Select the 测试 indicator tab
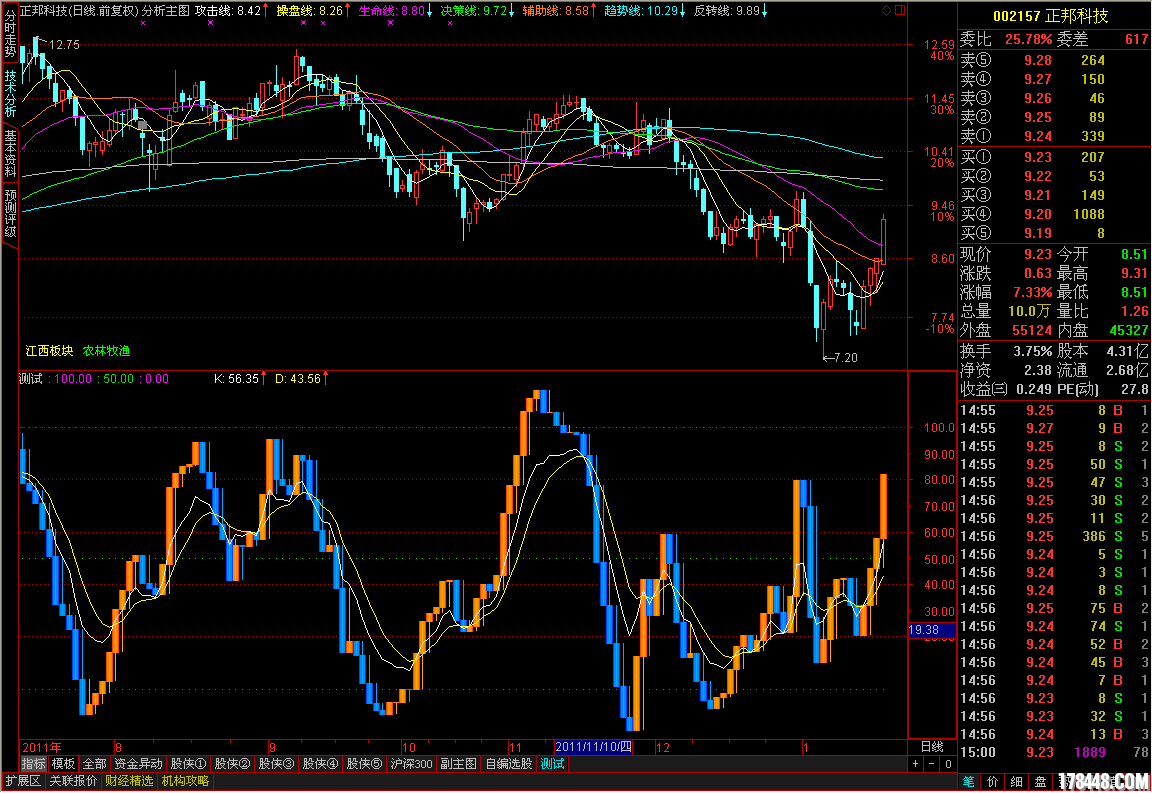 point(552,764)
